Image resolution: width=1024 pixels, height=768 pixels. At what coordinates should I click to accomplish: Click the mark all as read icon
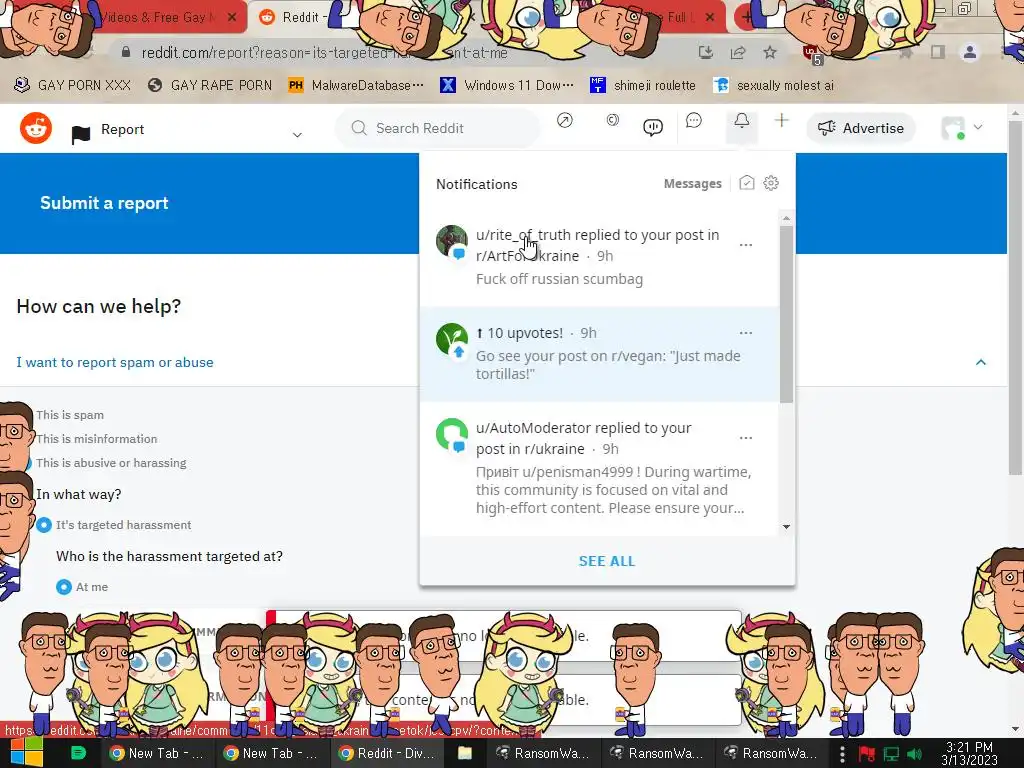pos(746,183)
